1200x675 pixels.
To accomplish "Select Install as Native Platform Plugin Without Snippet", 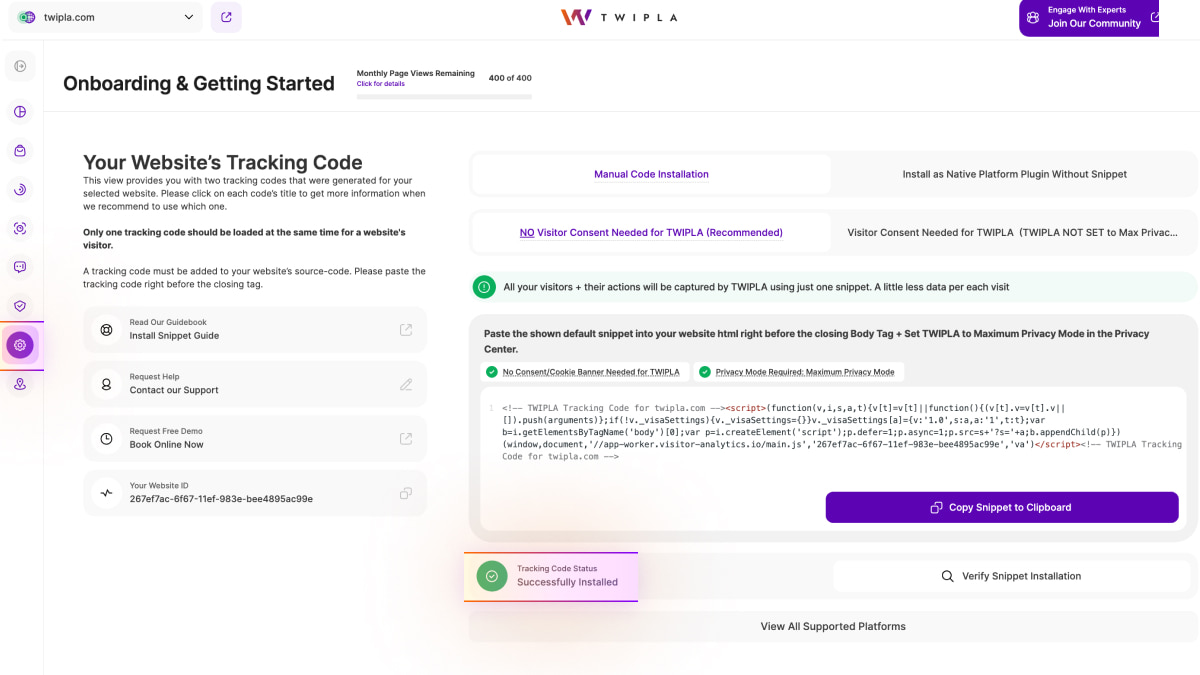I will (1013, 173).
